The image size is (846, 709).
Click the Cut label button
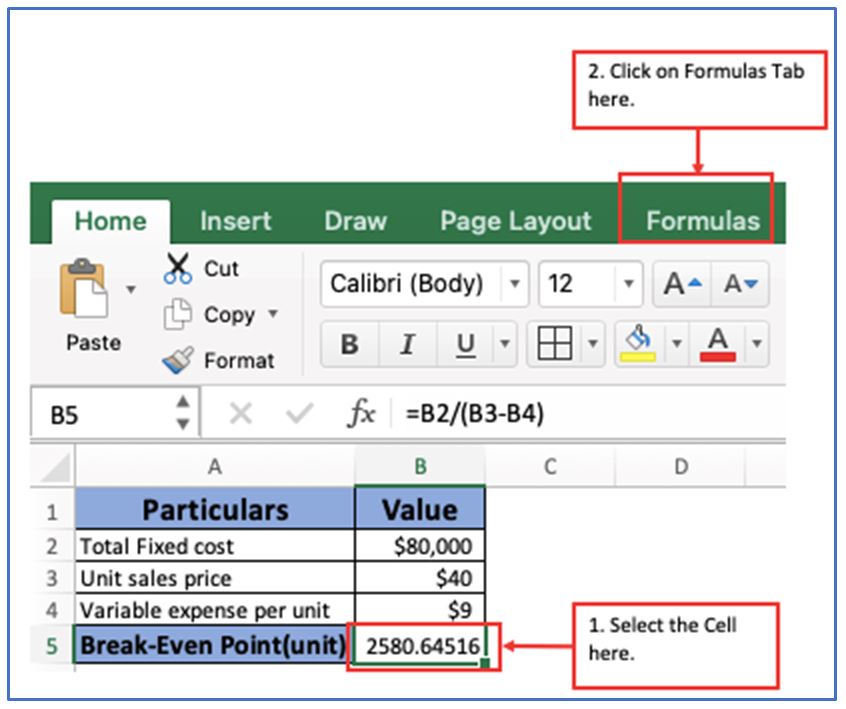(x=221, y=269)
